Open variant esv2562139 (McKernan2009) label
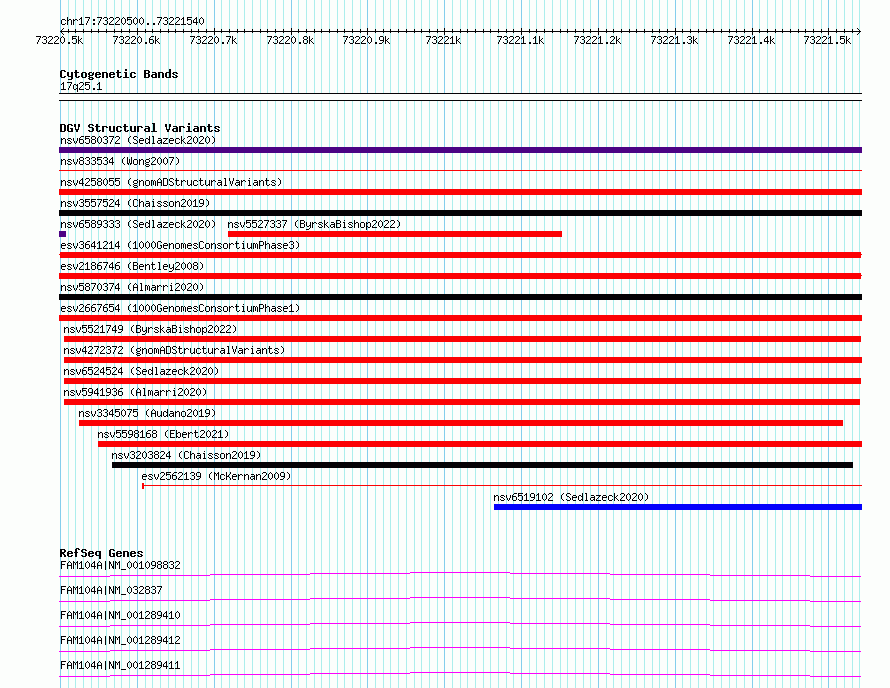 point(216,476)
